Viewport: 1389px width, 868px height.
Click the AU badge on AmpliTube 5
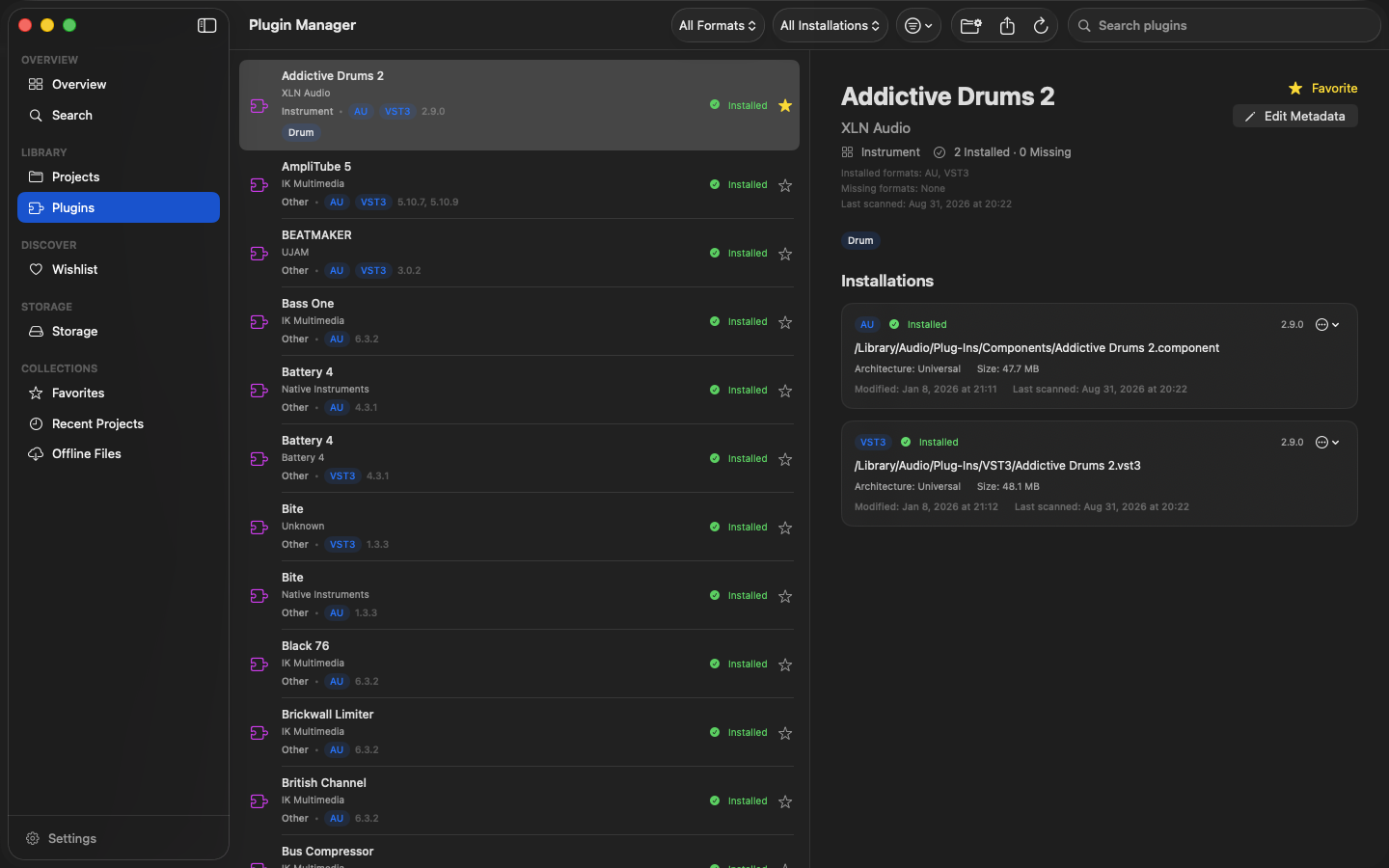tap(337, 203)
